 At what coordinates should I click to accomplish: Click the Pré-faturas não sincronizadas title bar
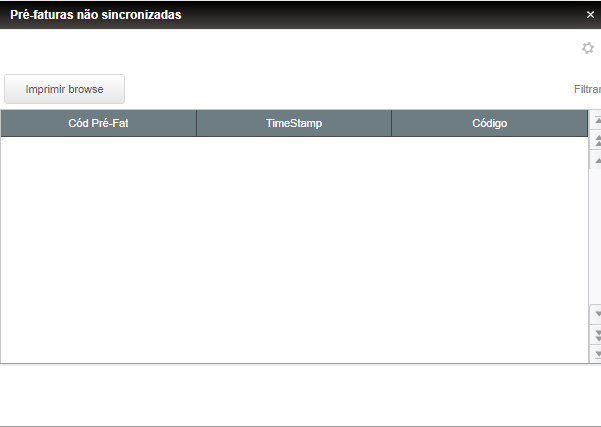point(291,15)
